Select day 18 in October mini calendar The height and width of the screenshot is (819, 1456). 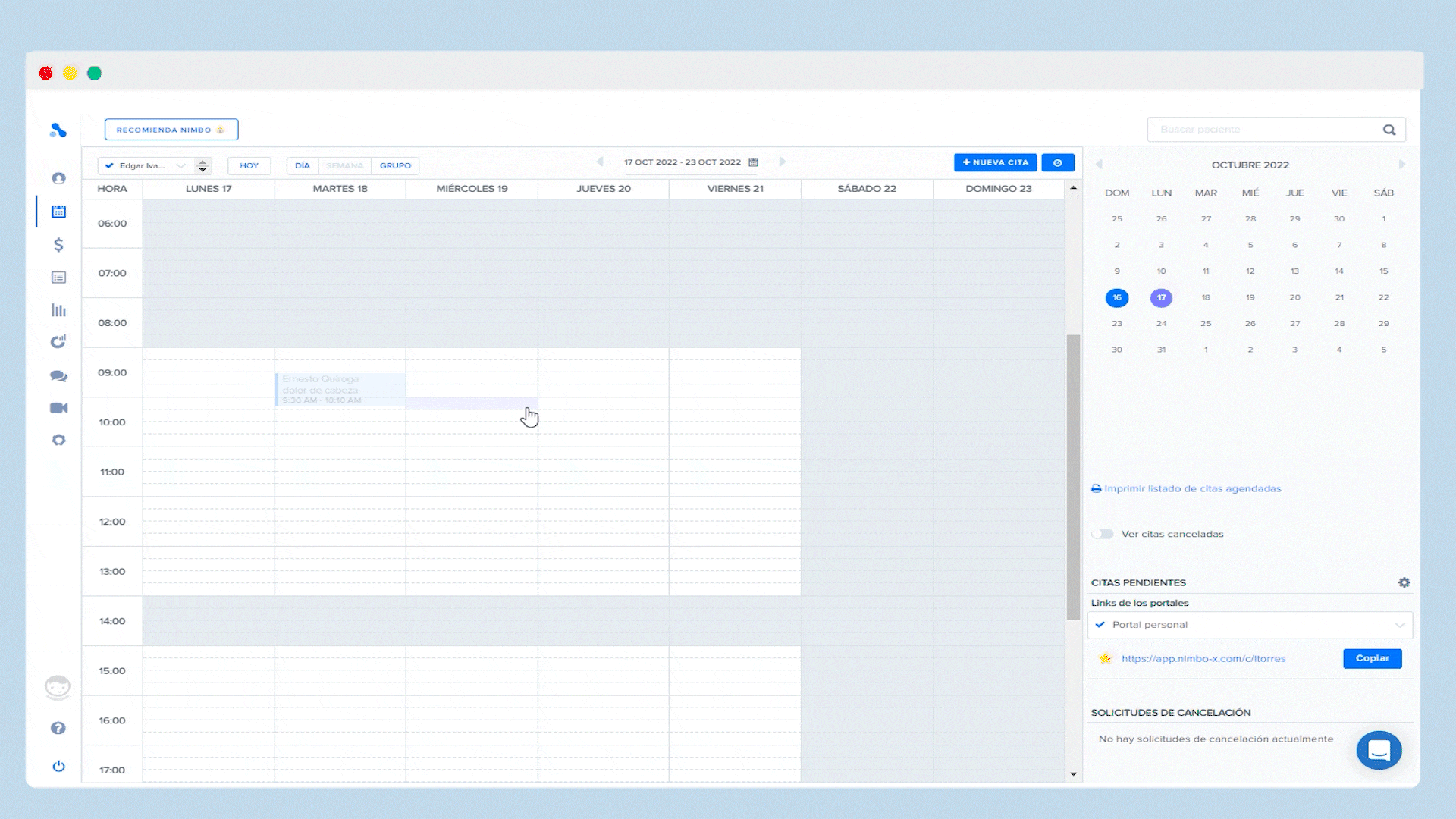click(1206, 297)
